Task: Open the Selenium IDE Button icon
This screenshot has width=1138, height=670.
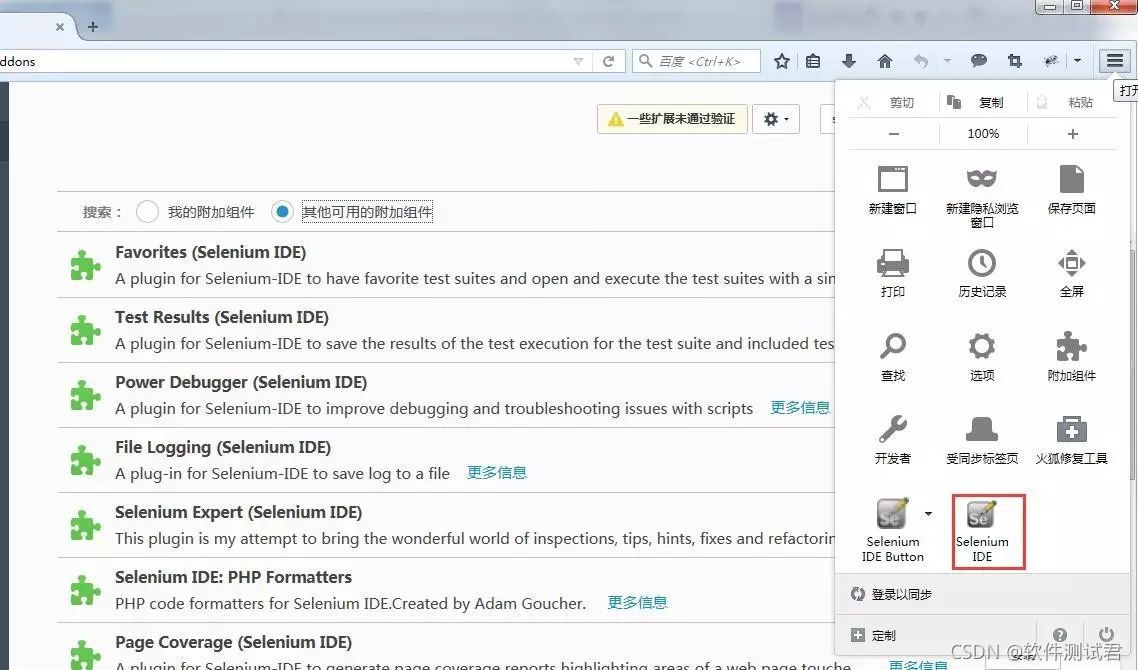Action: 892,516
